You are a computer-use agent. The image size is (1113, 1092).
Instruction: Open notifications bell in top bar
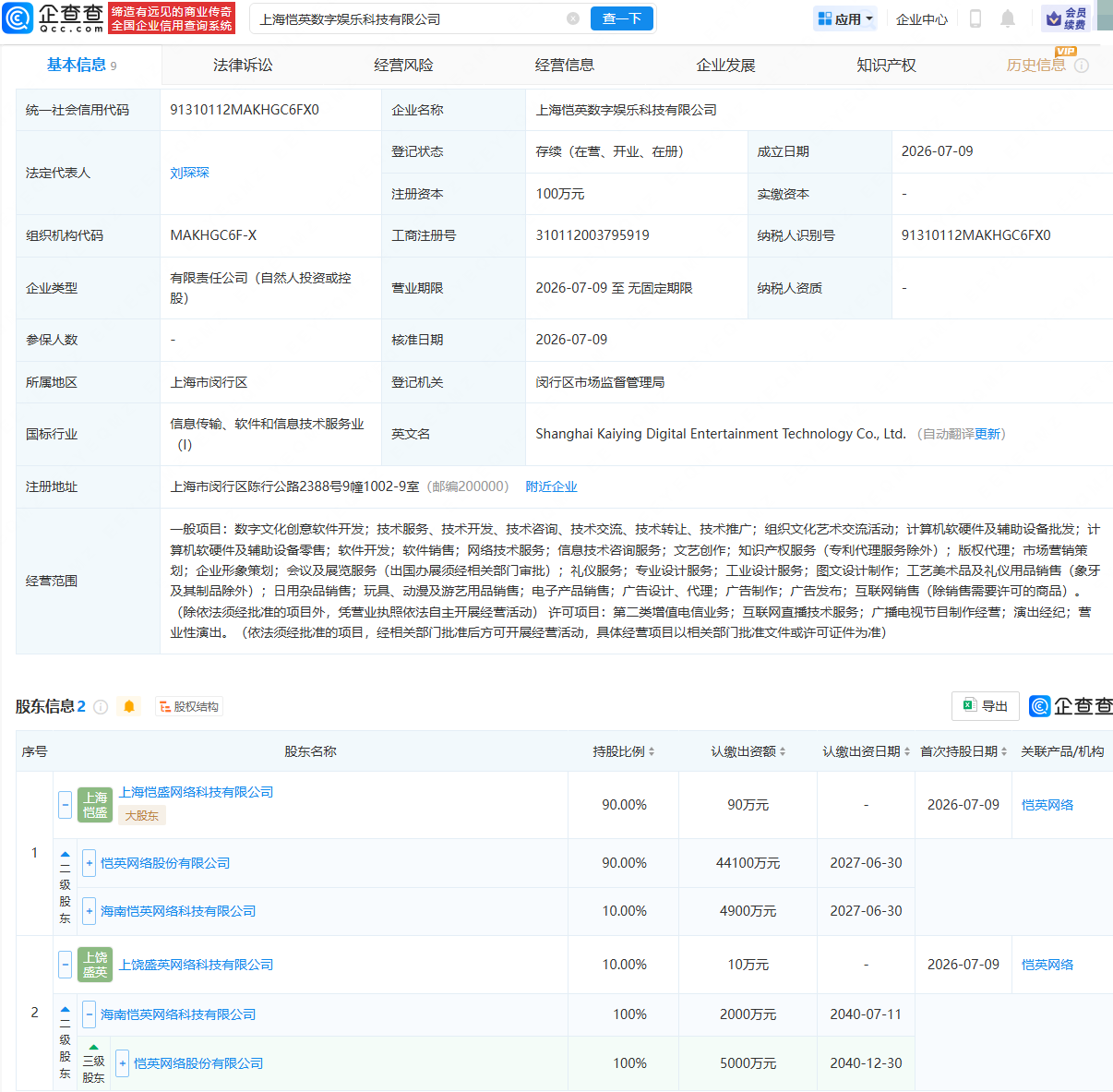click(x=1008, y=18)
